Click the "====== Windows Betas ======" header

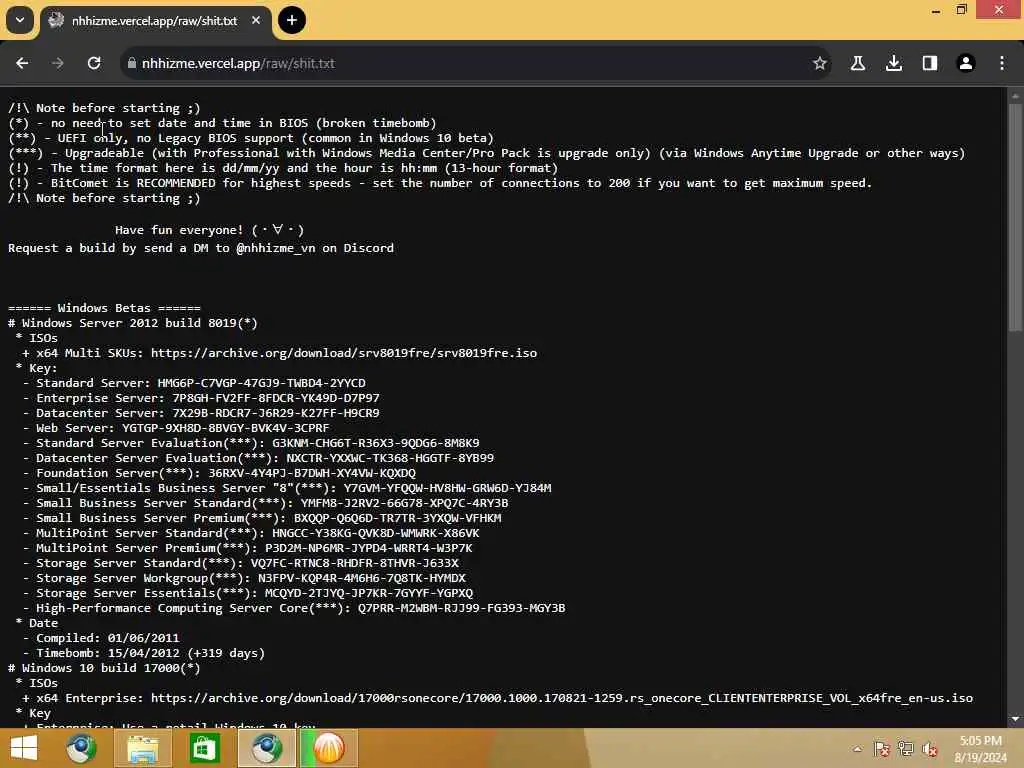(x=104, y=308)
